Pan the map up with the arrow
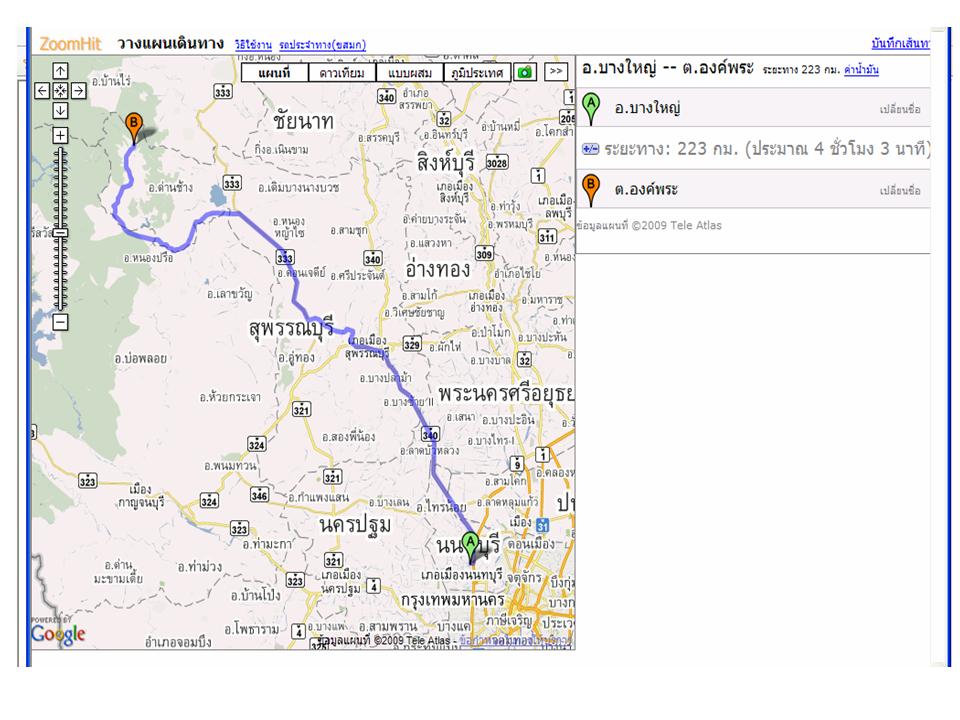This screenshot has width=960, height=720. 59,71
